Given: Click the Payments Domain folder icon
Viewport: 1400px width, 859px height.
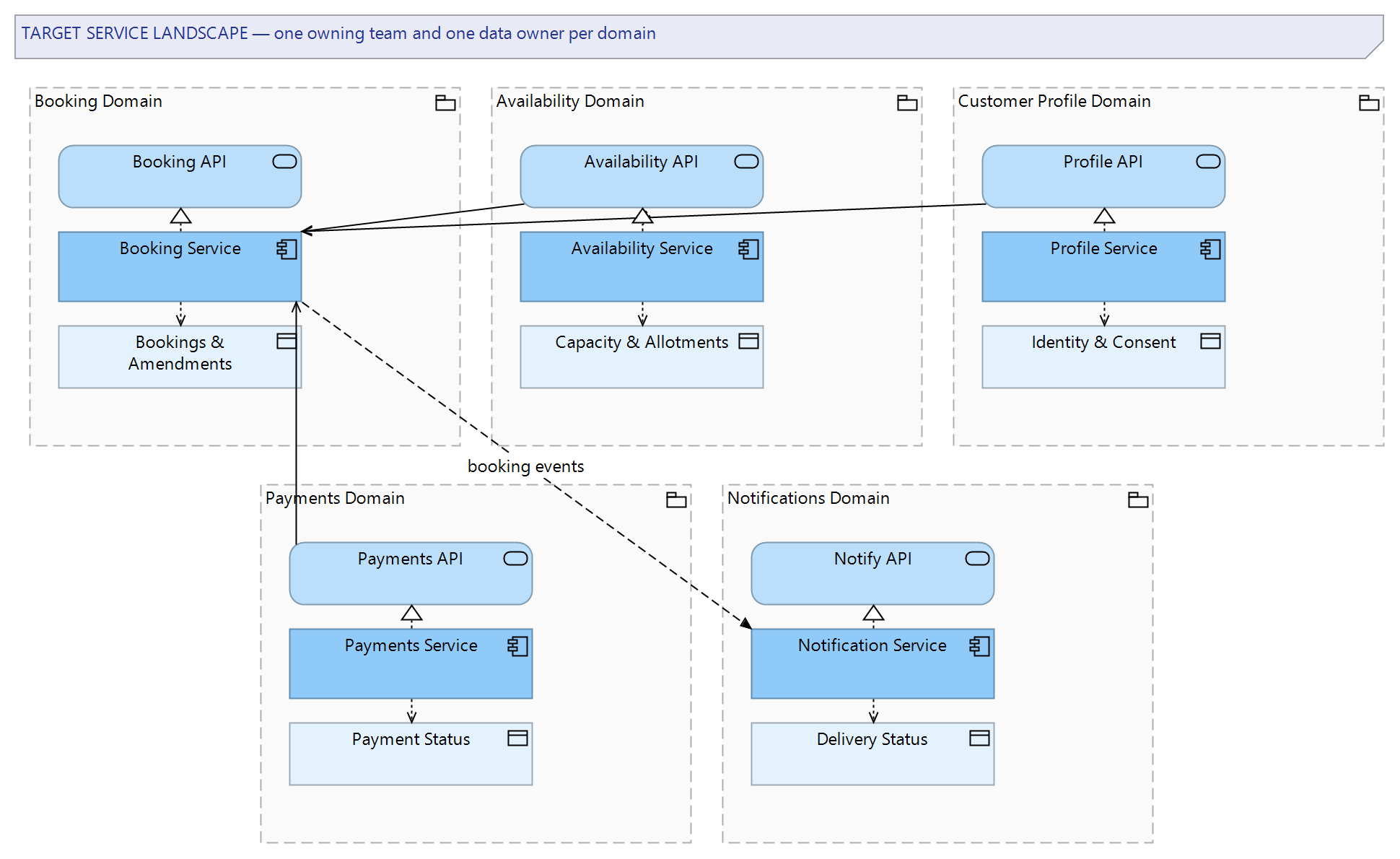Looking at the screenshot, I should [x=676, y=500].
